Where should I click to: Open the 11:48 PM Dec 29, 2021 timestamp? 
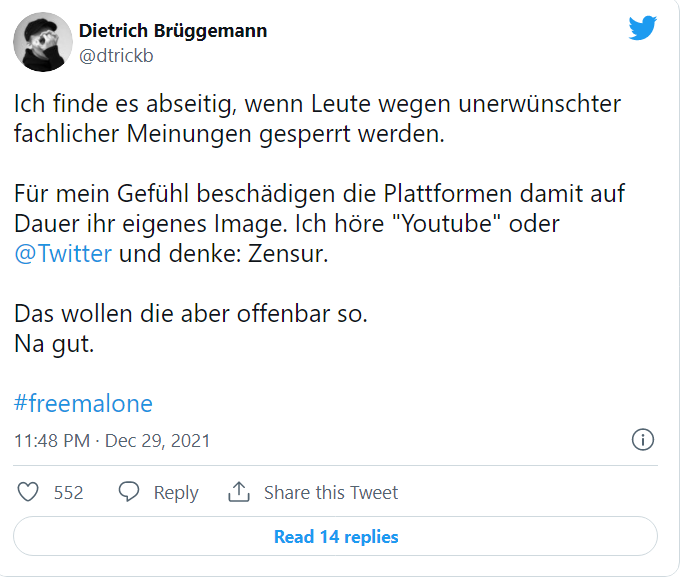[x=112, y=441]
